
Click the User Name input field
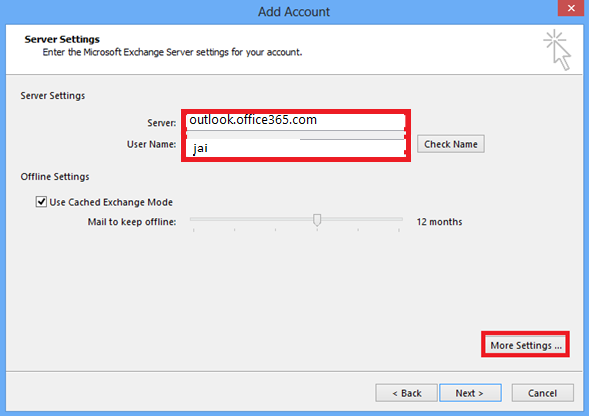coord(296,148)
